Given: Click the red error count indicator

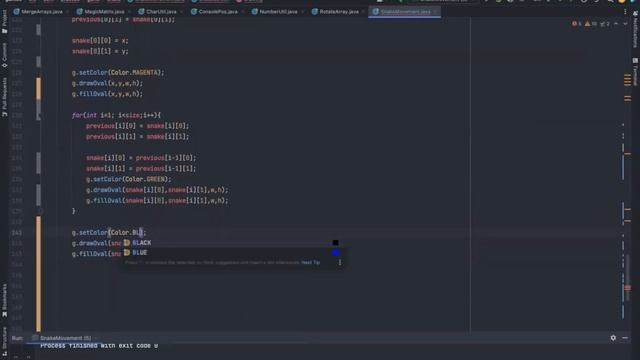Looking at the screenshot, I should (577, 24).
